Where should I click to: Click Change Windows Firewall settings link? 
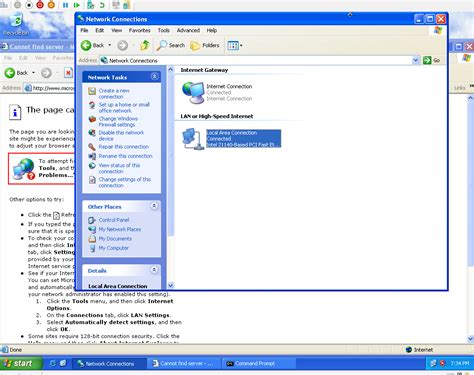pos(118,122)
